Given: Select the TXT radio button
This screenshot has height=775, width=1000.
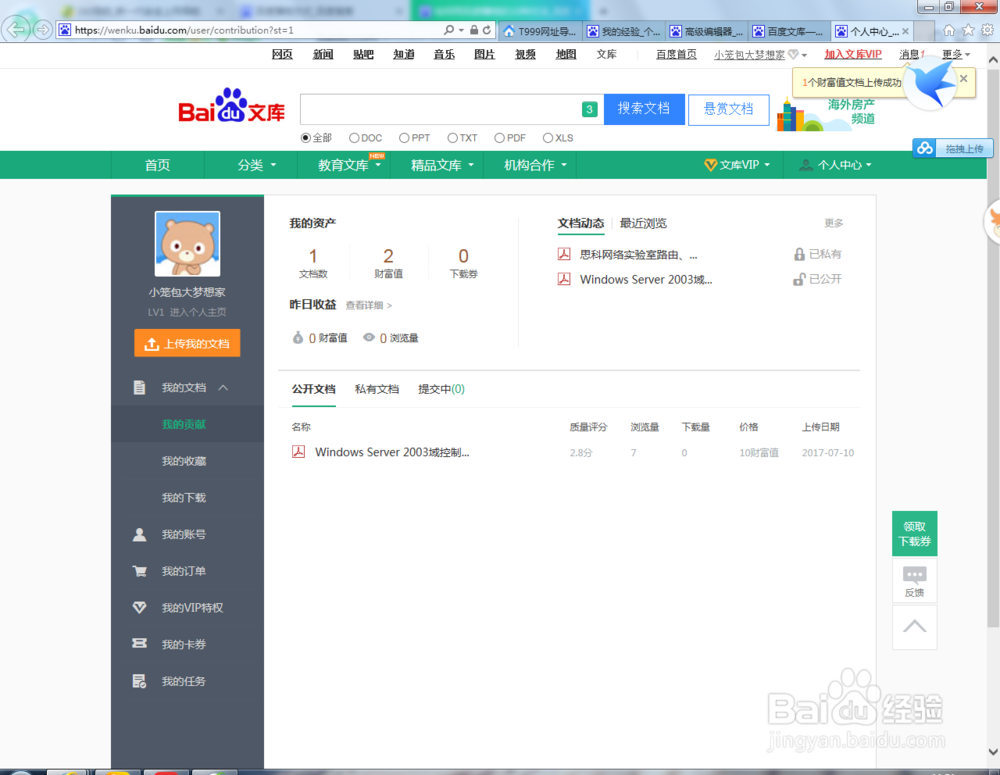Looking at the screenshot, I should pyautogui.click(x=452, y=138).
